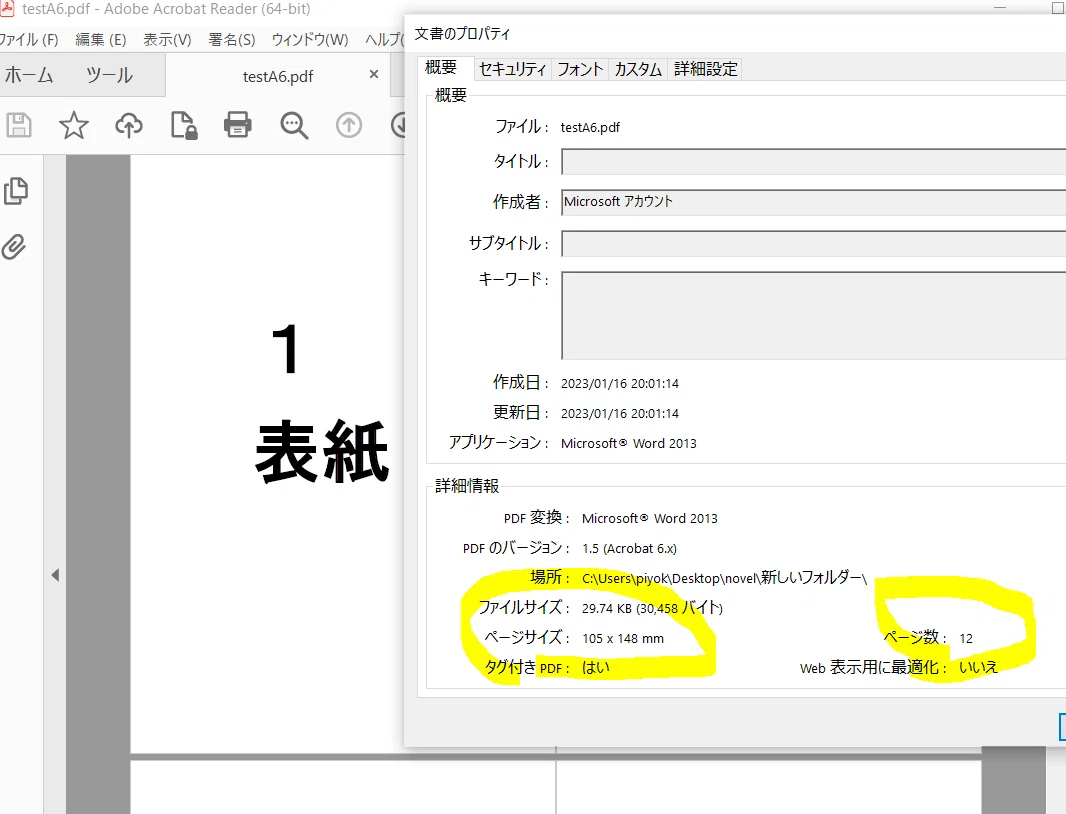Switch to the フォント tab
Screen dimensions: 1066x814
pos(580,69)
